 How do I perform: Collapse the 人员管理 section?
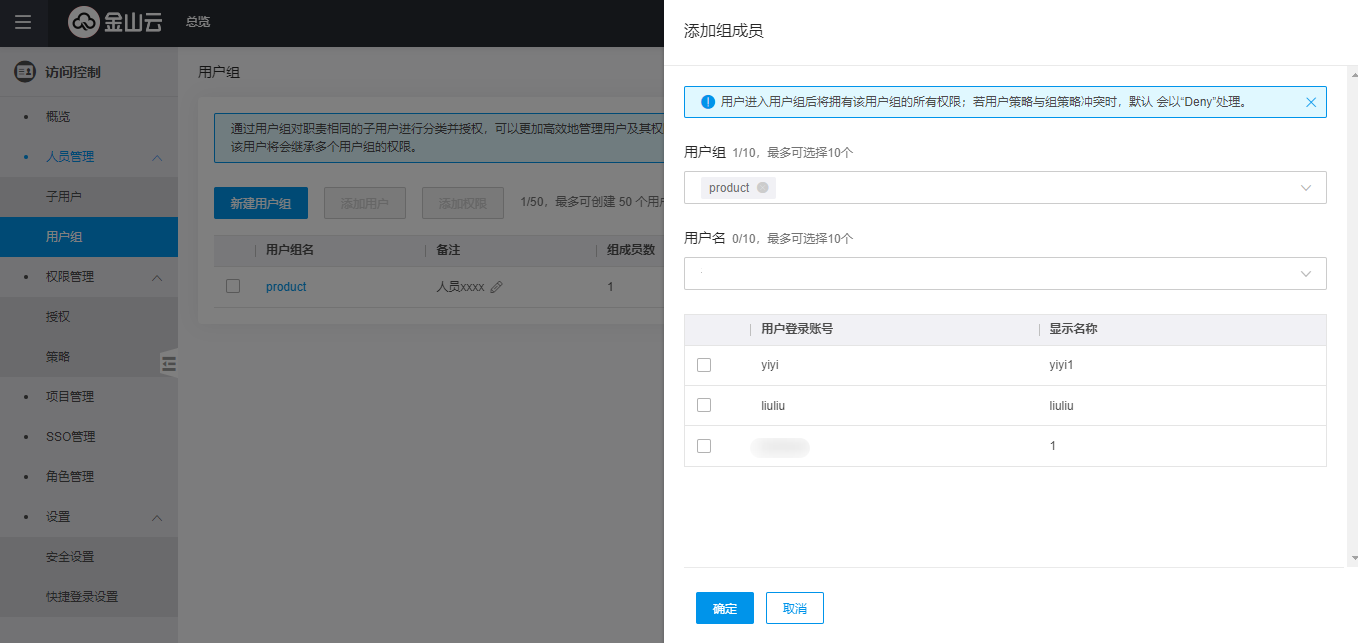(x=157, y=157)
